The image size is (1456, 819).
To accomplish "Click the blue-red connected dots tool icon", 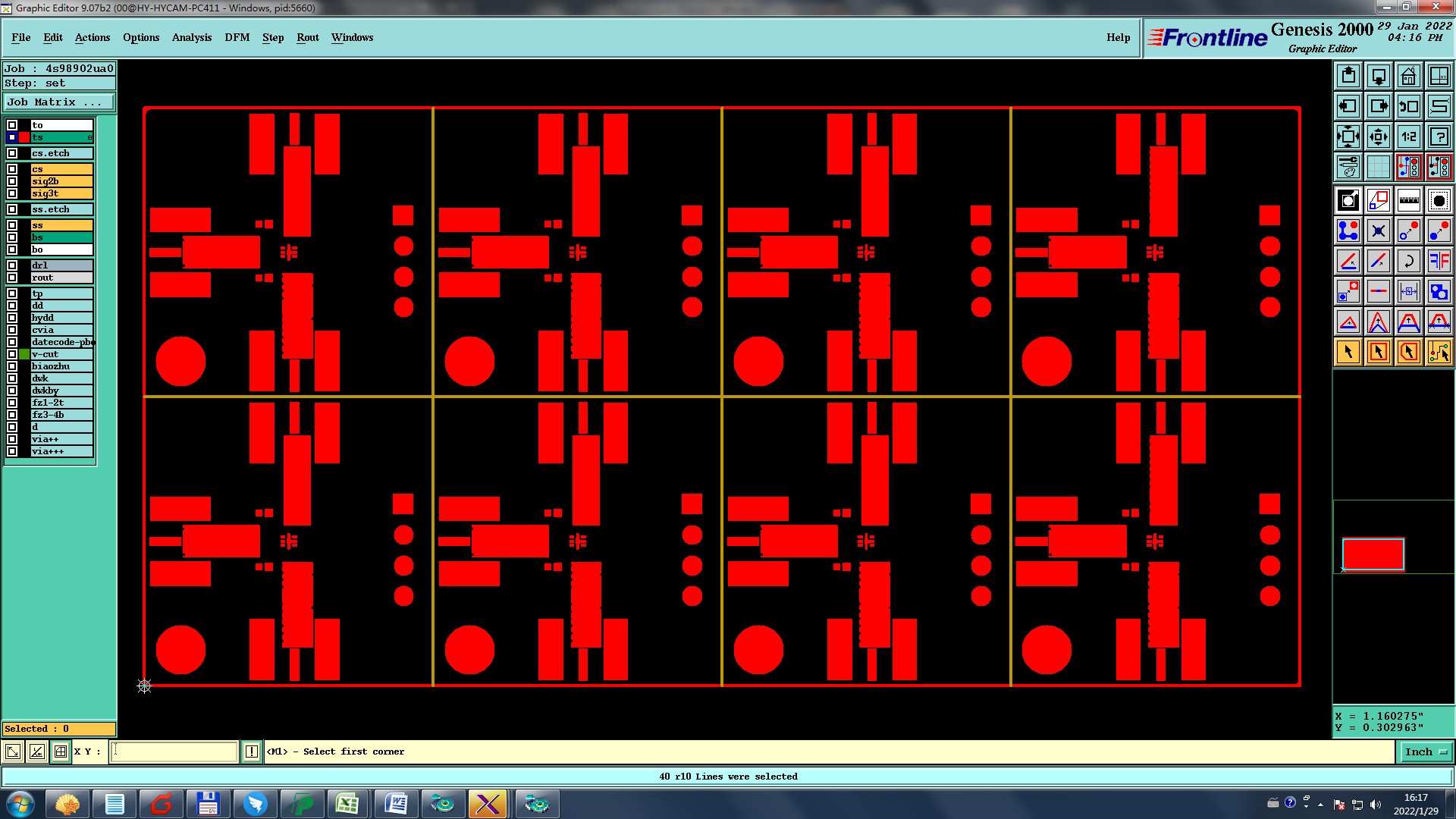I will point(1348,231).
